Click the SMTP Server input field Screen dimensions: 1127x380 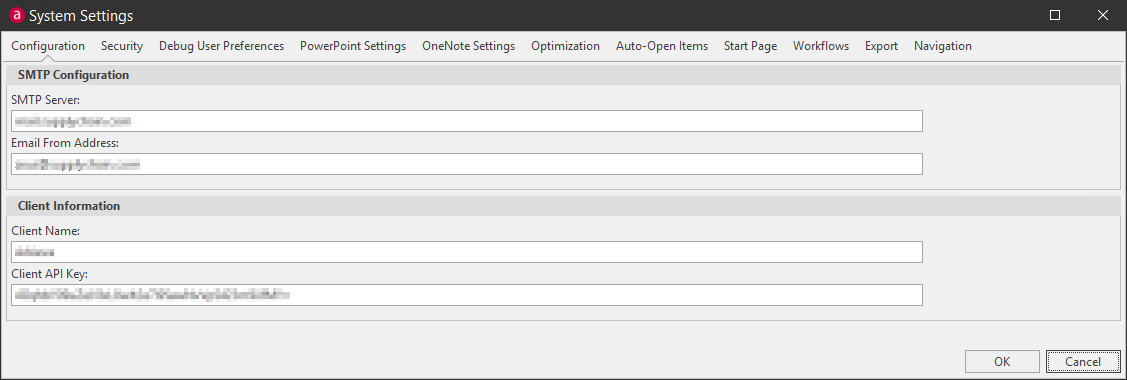(x=467, y=121)
